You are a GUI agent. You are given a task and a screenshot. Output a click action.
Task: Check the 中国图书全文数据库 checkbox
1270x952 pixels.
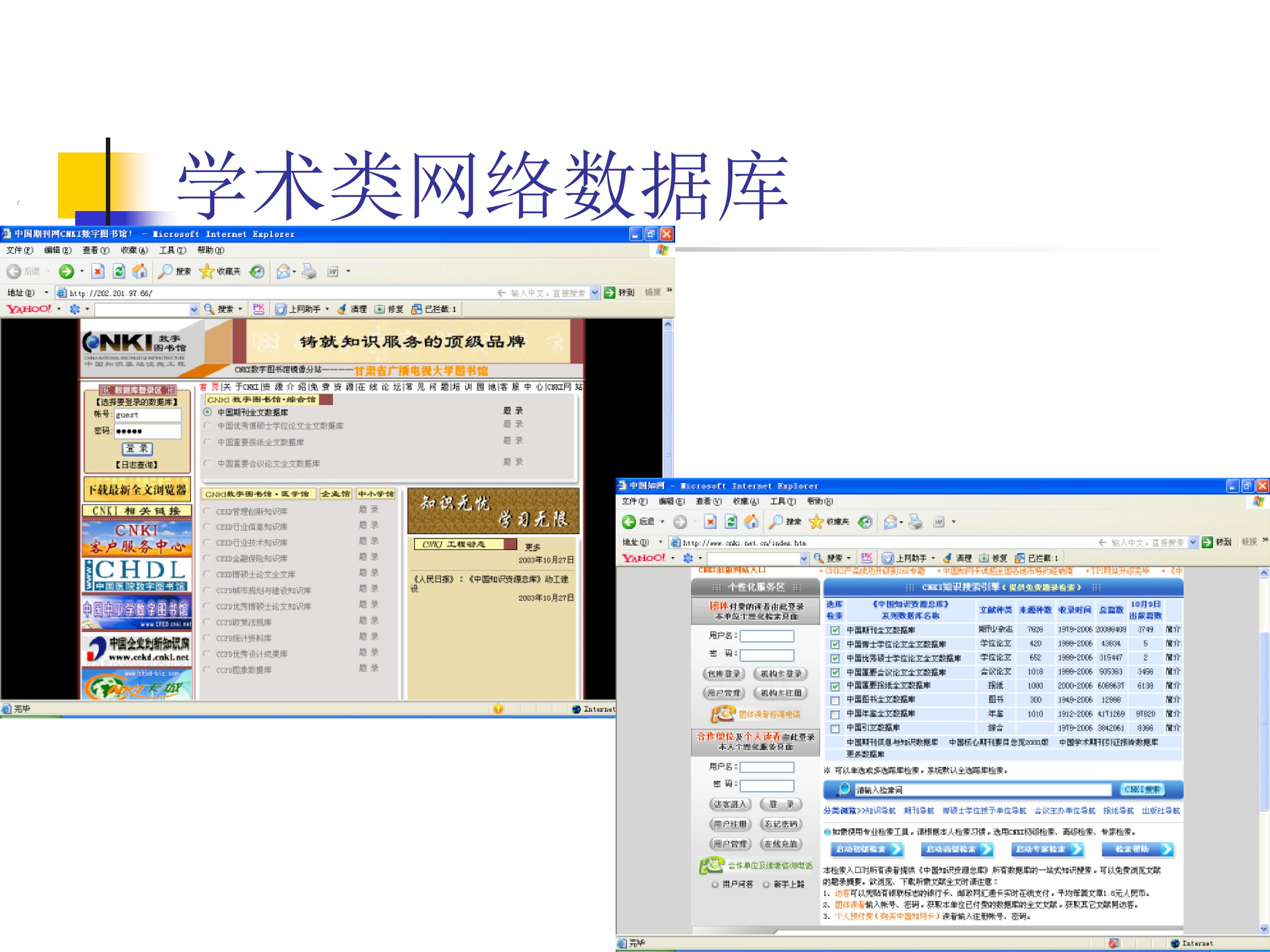point(835,700)
